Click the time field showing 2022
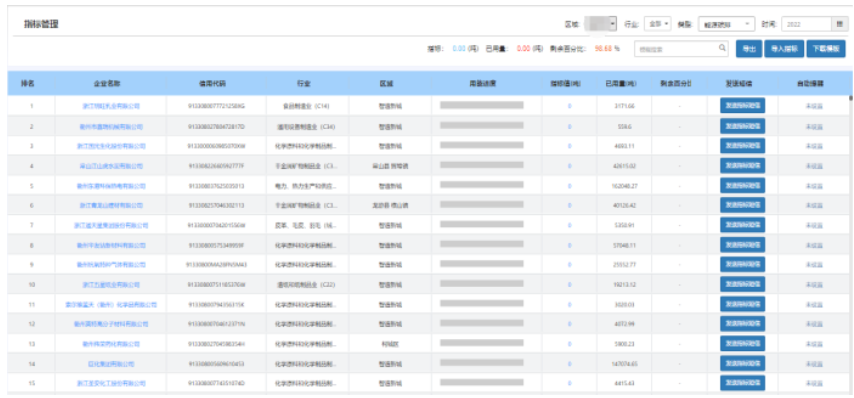 click(x=807, y=24)
